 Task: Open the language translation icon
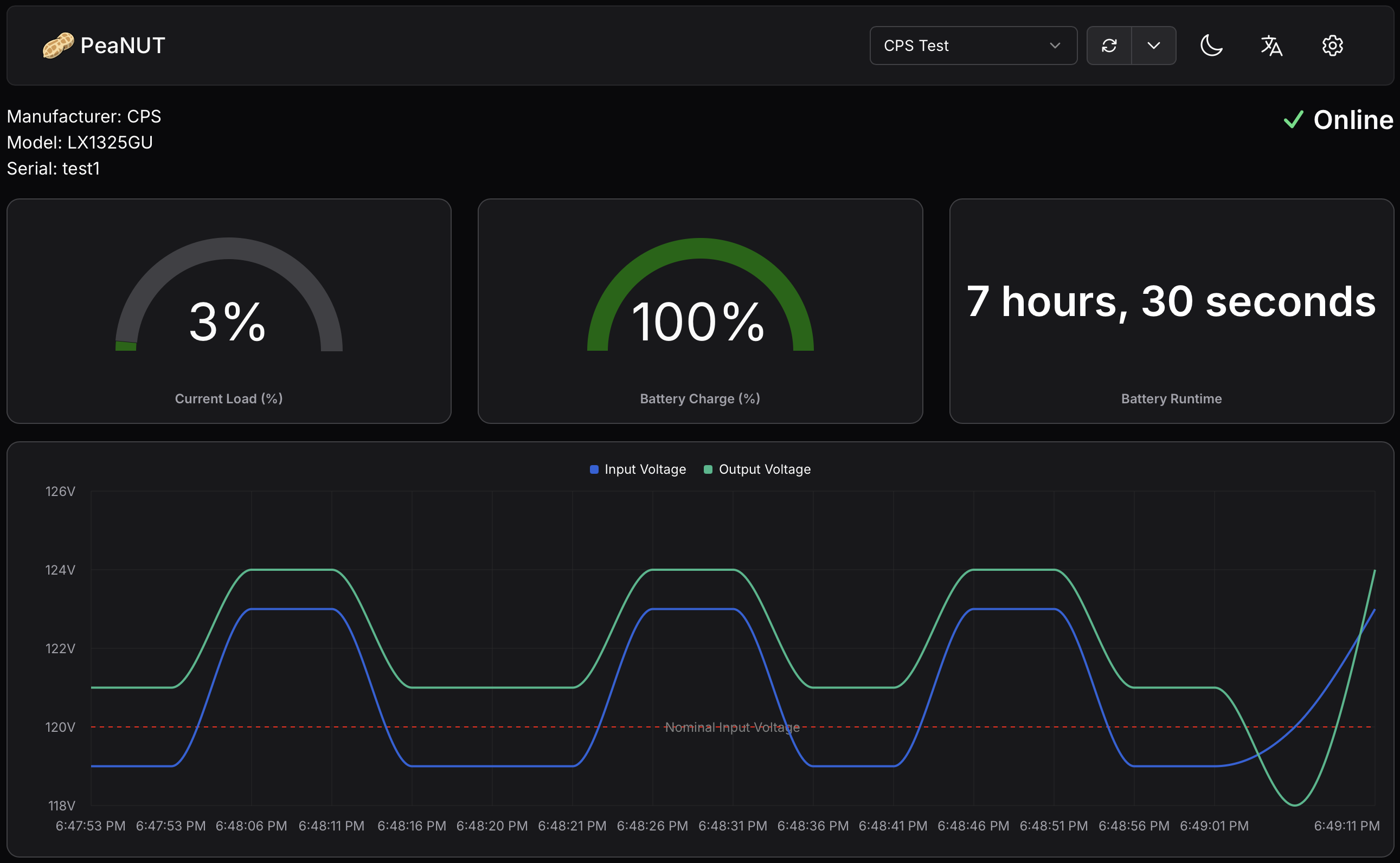click(1271, 46)
